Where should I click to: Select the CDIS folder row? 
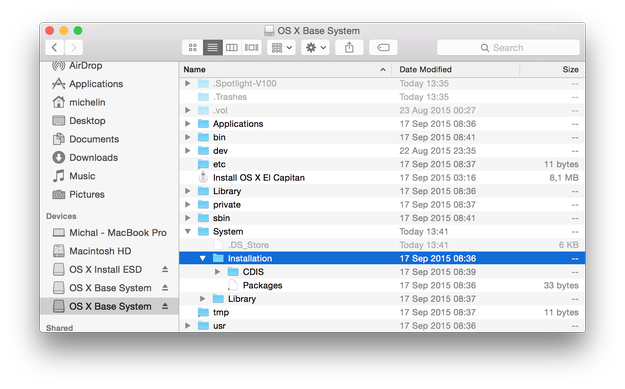(x=382, y=272)
